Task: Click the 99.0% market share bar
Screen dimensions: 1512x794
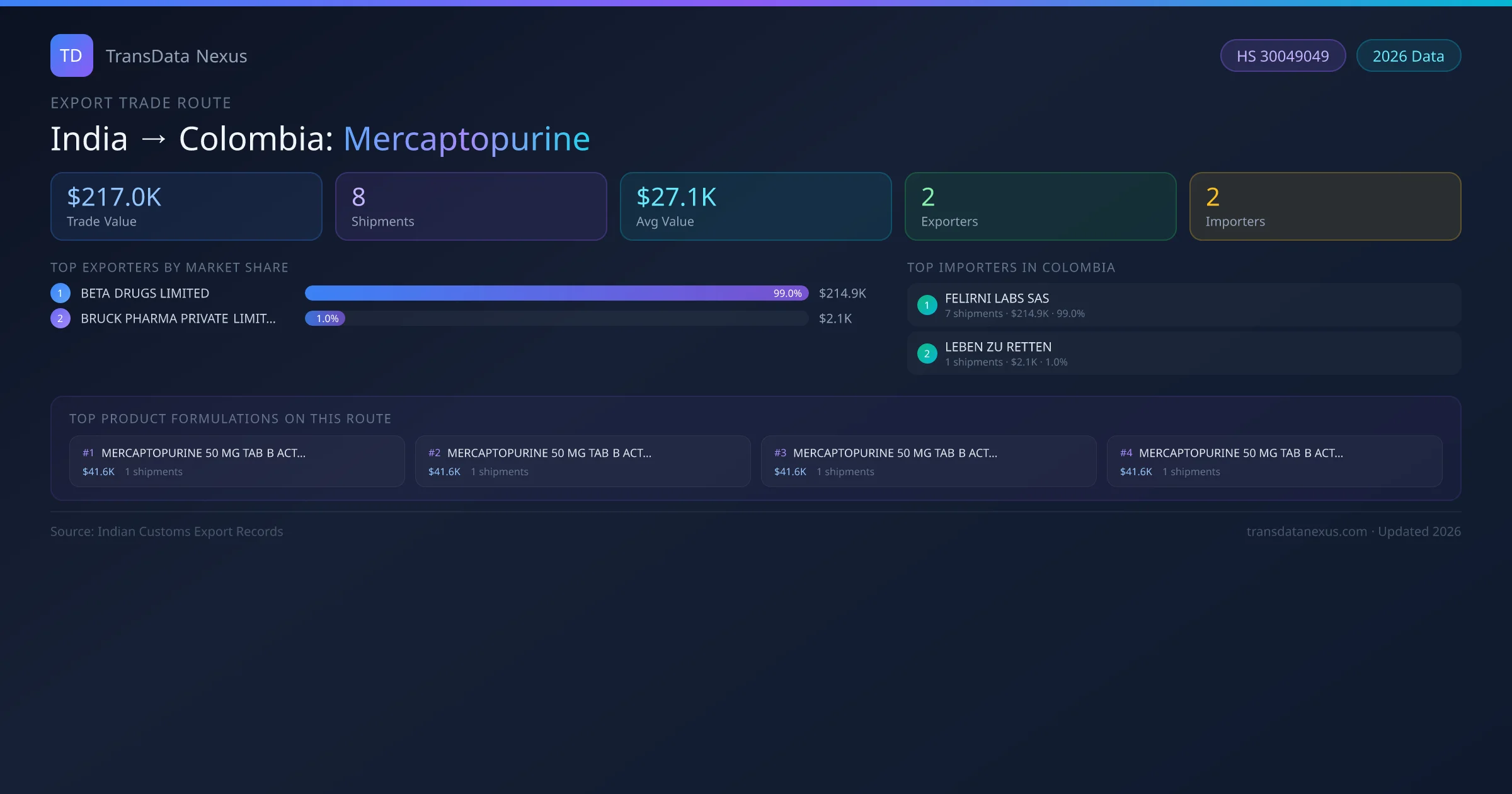Action: click(556, 293)
